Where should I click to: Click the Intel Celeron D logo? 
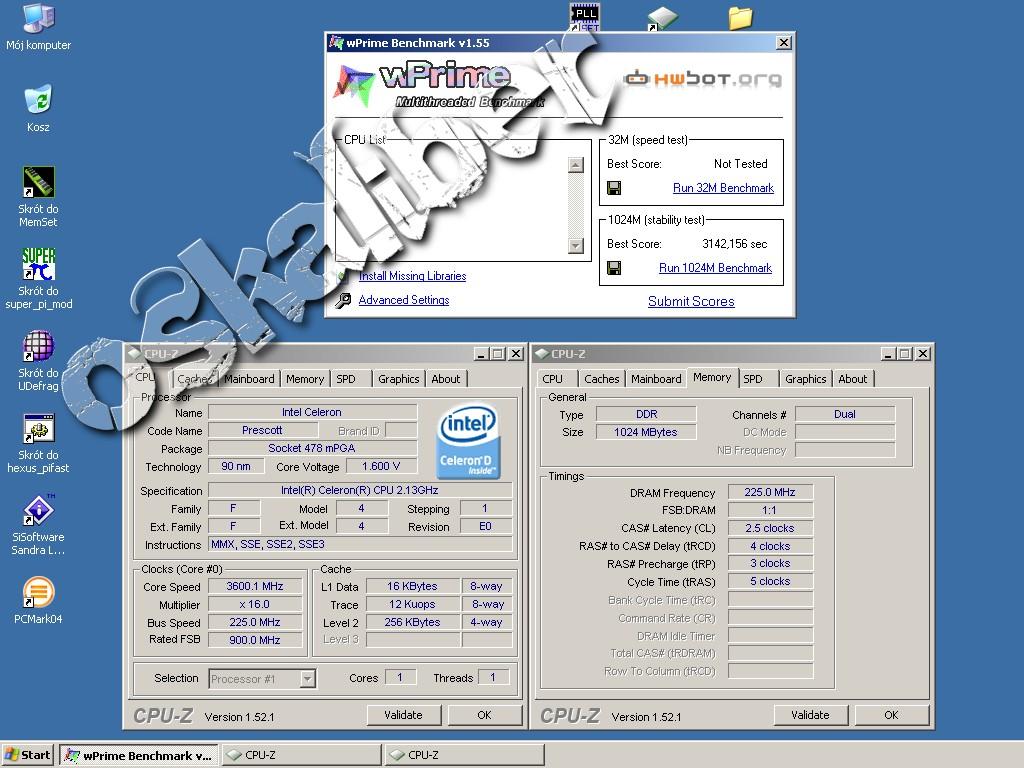point(468,441)
